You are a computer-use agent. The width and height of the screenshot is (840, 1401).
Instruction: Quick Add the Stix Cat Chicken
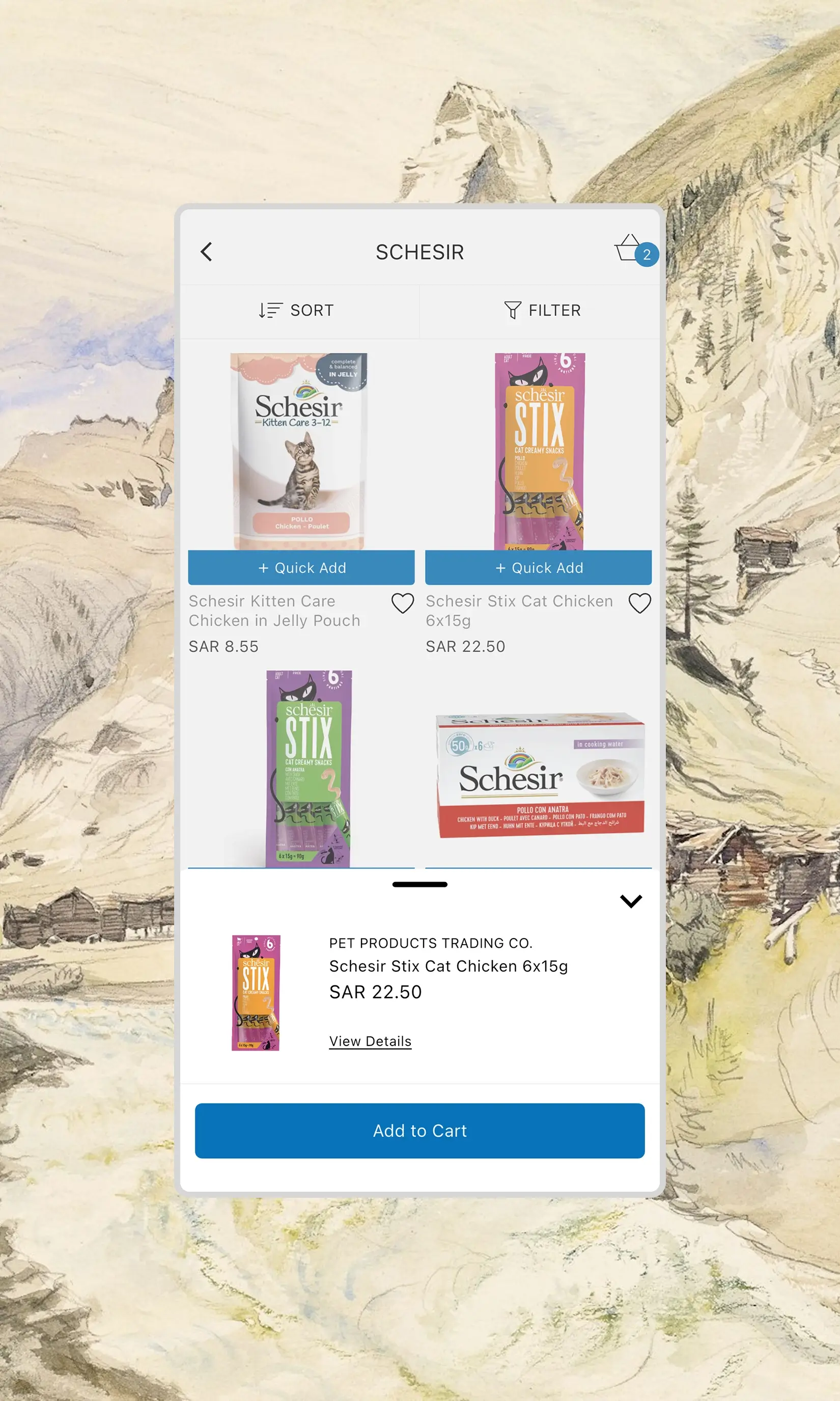click(538, 568)
